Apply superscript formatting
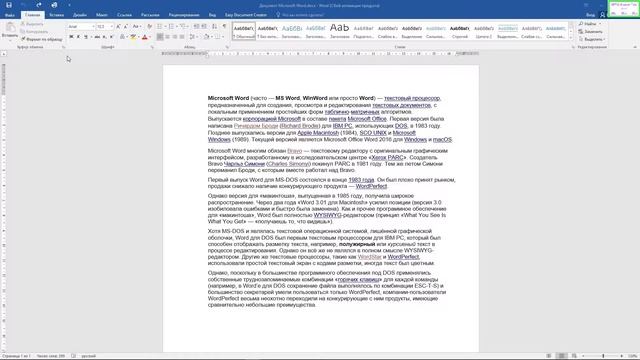Viewport: 640px width, 360px height. coord(111,37)
